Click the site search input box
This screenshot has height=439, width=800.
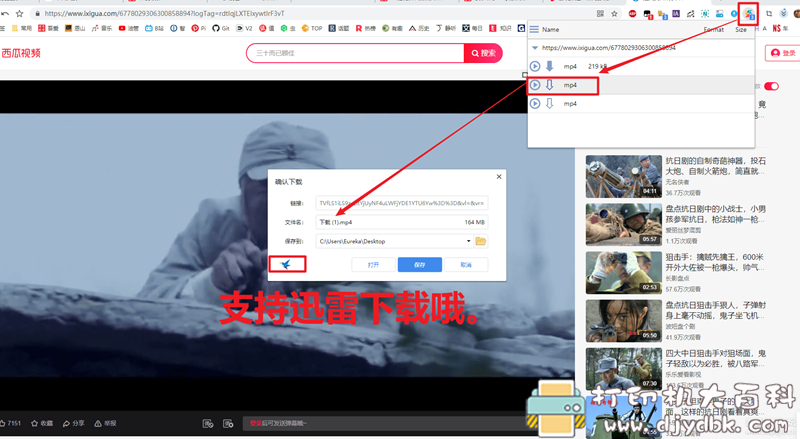click(356, 53)
